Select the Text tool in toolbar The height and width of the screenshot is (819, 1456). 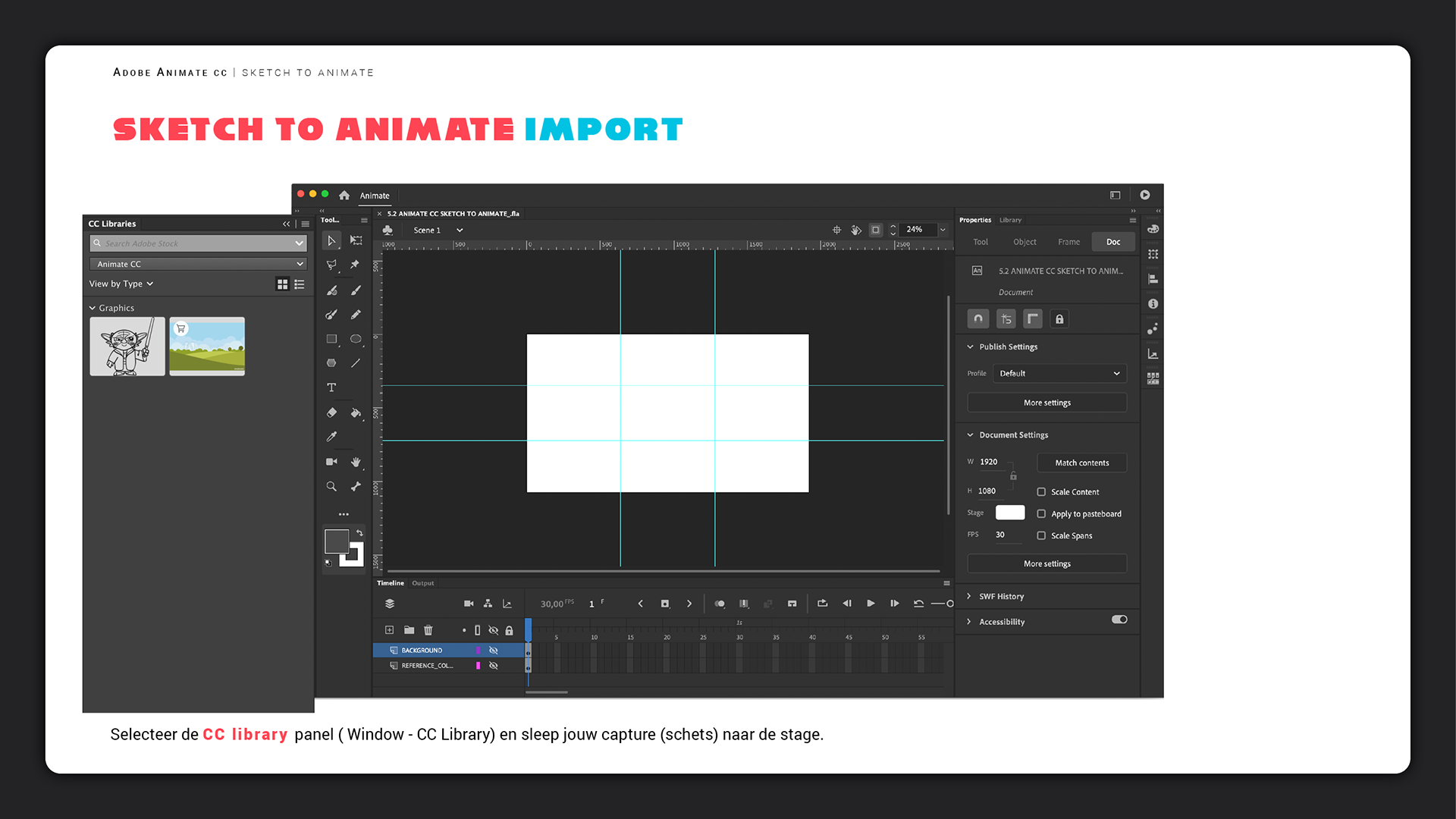pyautogui.click(x=331, y=388)
